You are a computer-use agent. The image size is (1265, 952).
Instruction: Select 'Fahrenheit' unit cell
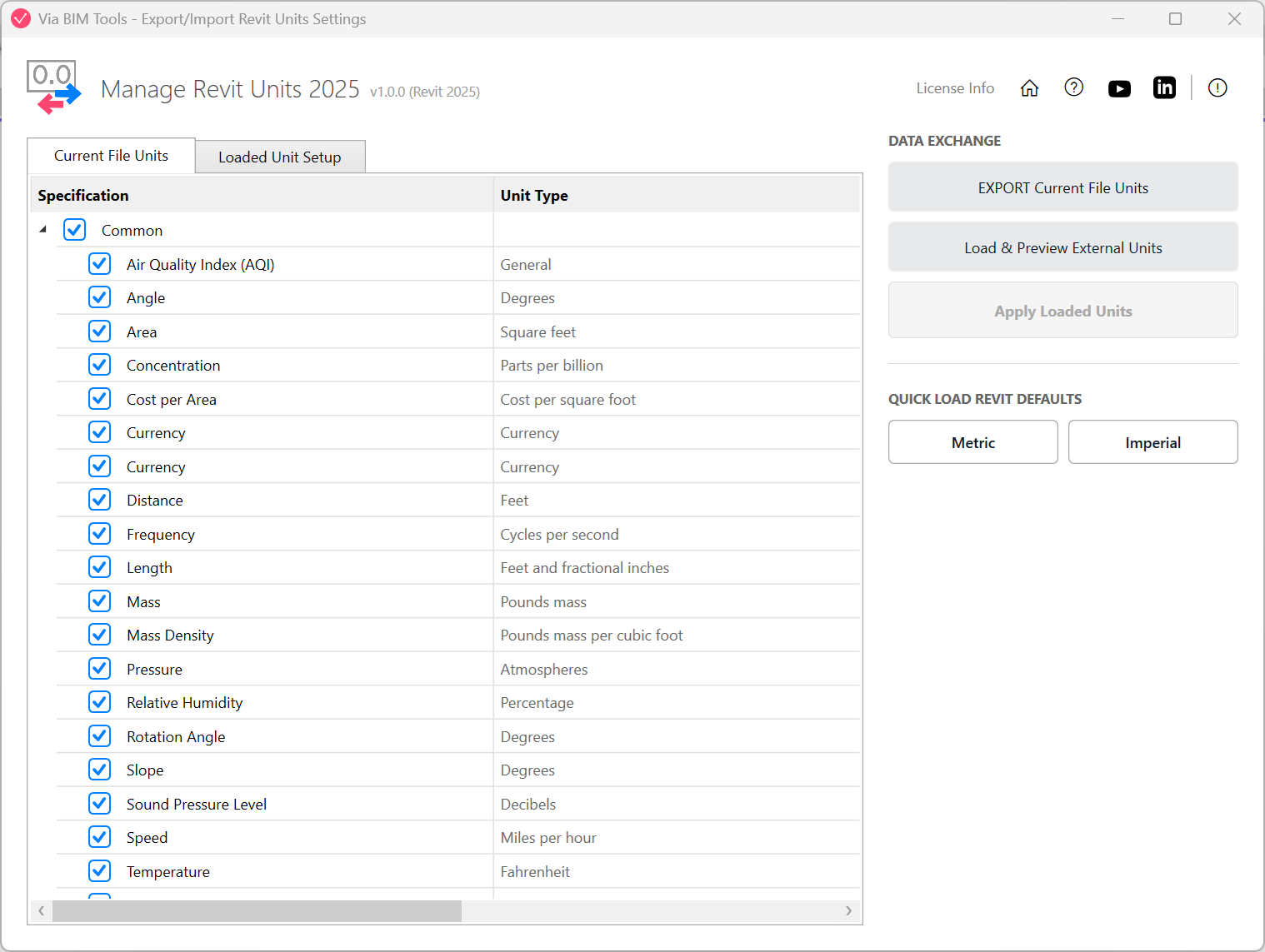[677, 871]
